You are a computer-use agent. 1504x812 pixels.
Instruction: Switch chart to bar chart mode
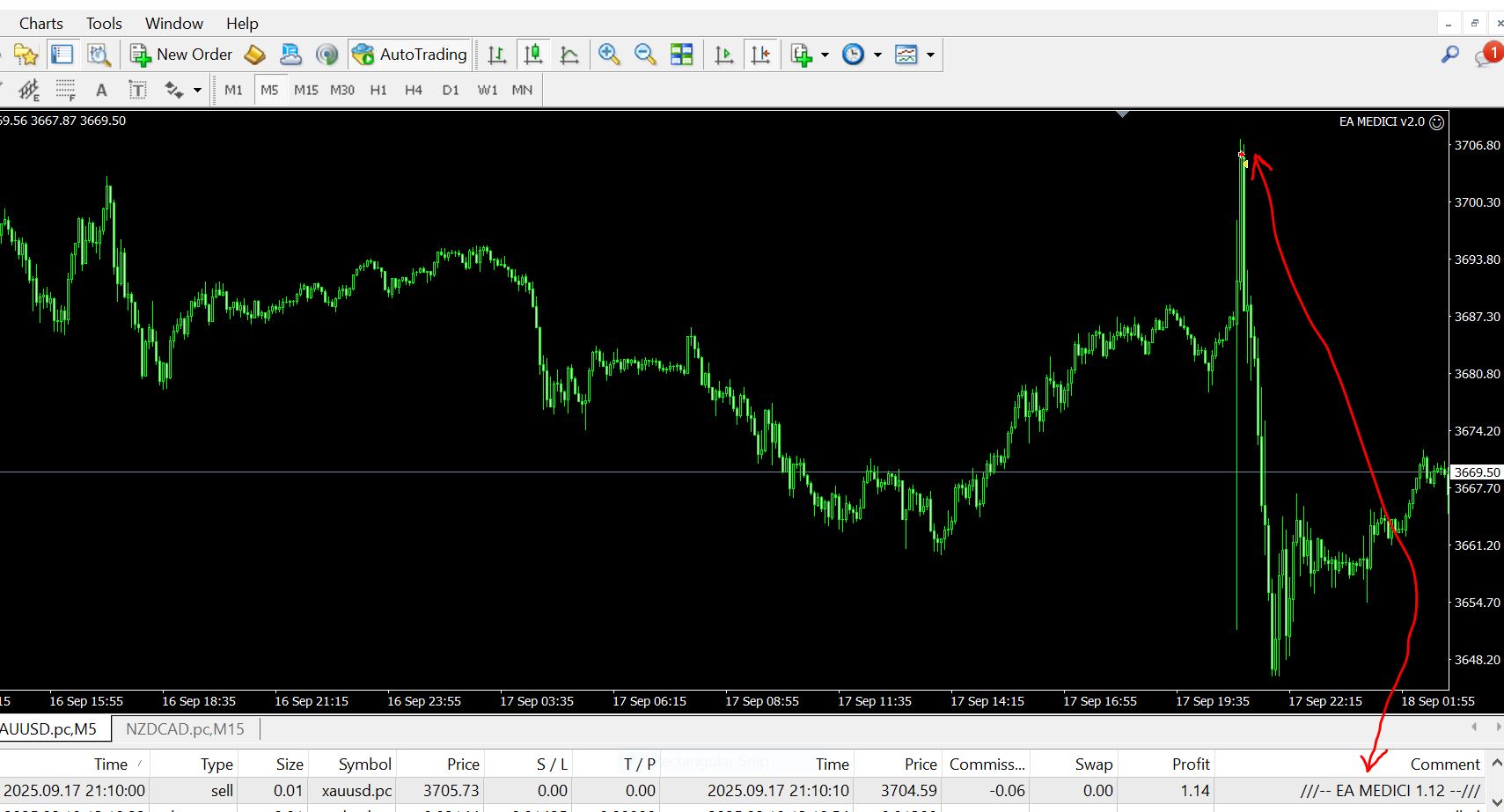pos(497,55)
